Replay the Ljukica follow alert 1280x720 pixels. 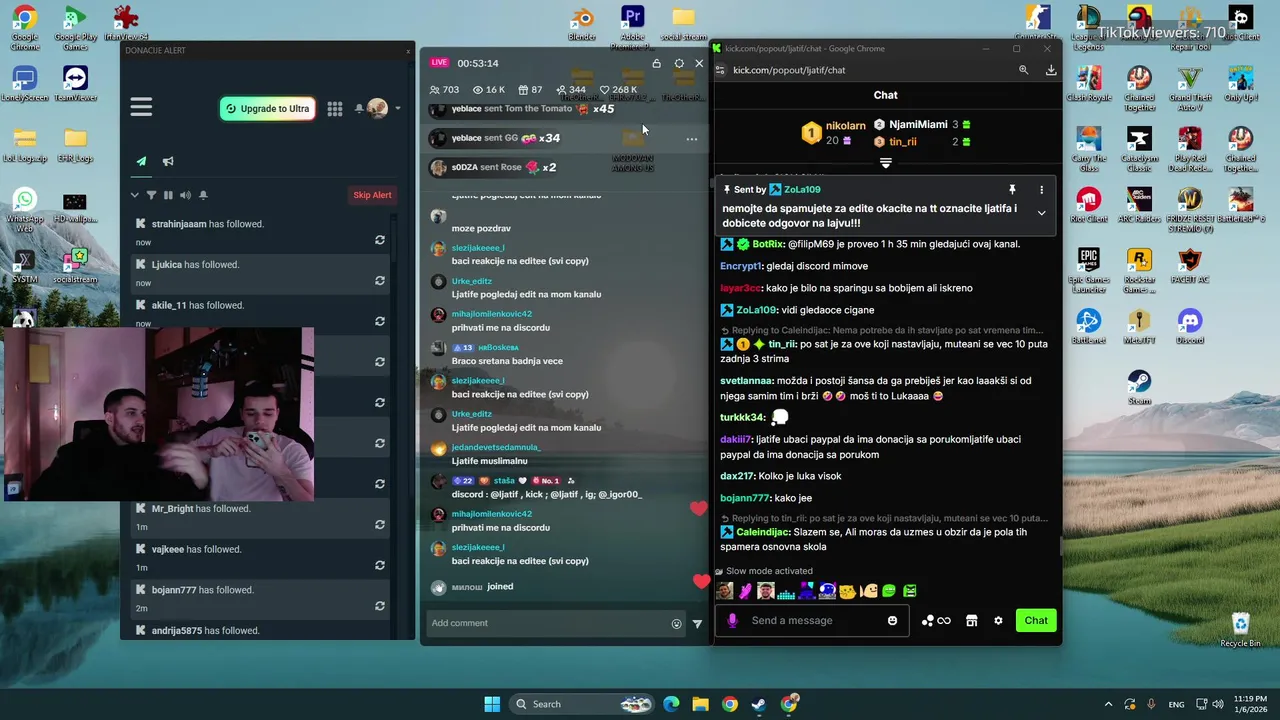coord(380,281)
